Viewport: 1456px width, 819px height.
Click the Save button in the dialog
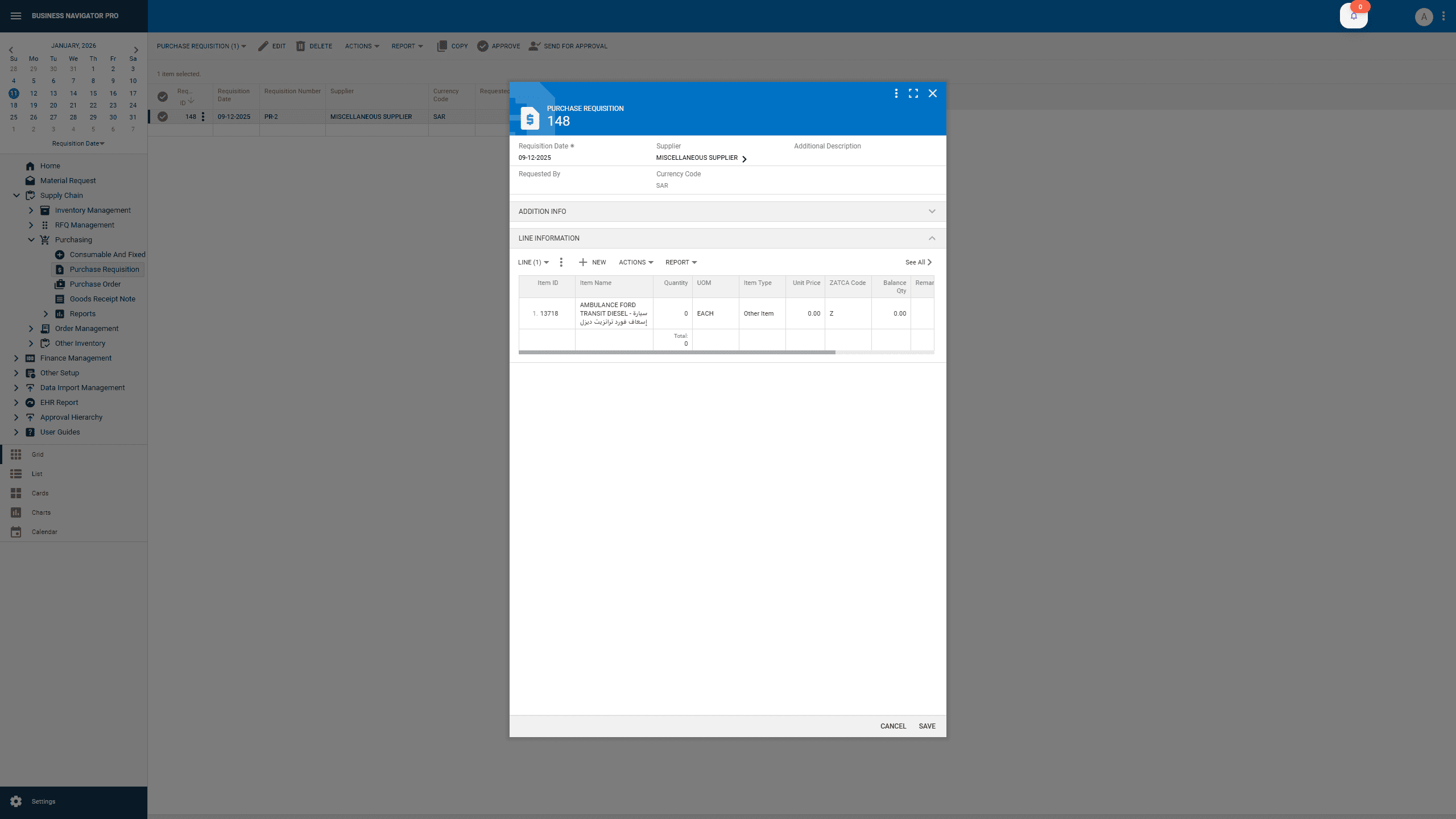926,726
